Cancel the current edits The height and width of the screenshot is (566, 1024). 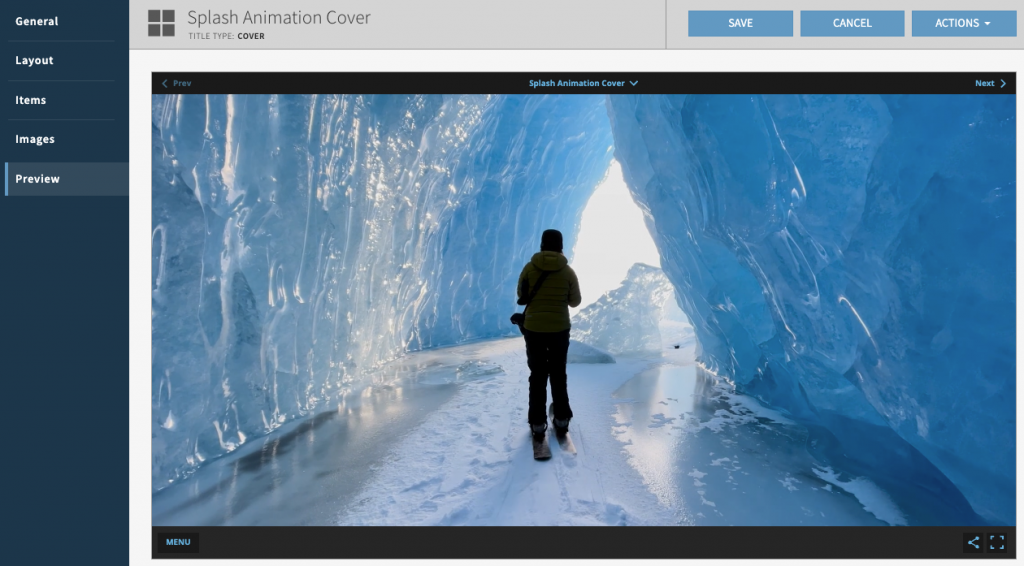point(852,23)
